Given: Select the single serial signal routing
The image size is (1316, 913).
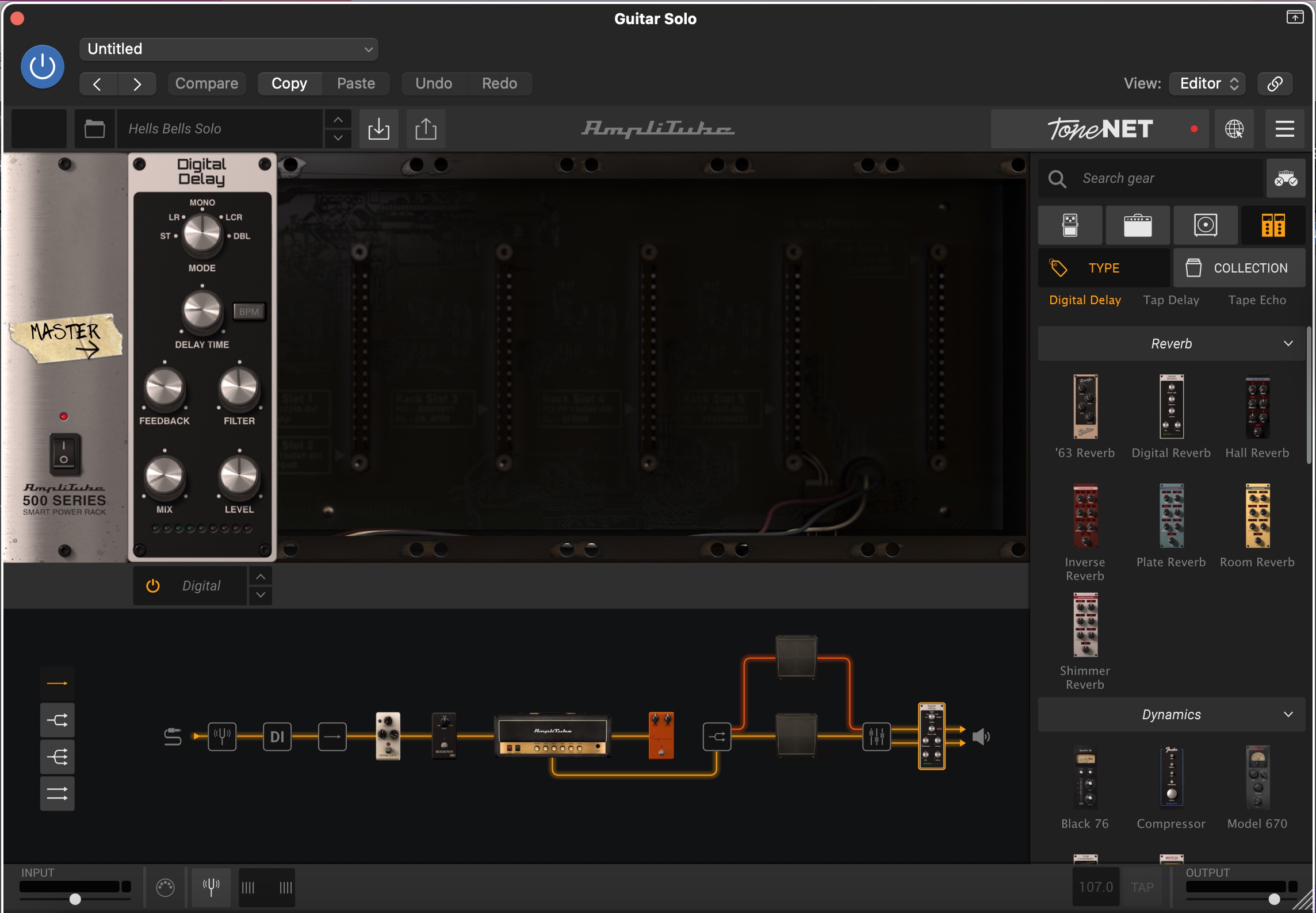Looking at the screenshot, I should [57, 684].
